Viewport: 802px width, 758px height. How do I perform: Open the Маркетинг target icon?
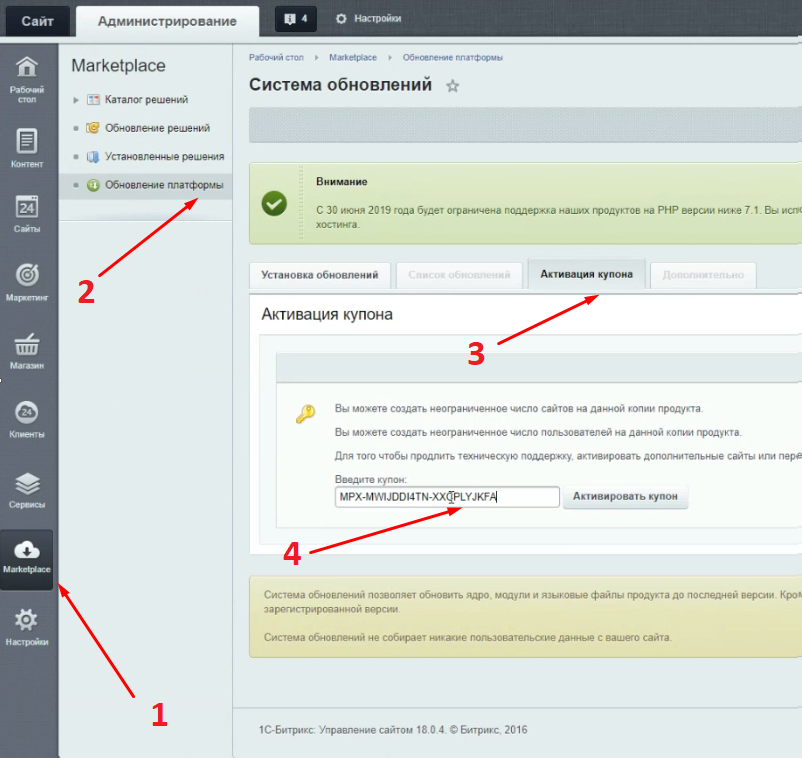pos(27,275)
